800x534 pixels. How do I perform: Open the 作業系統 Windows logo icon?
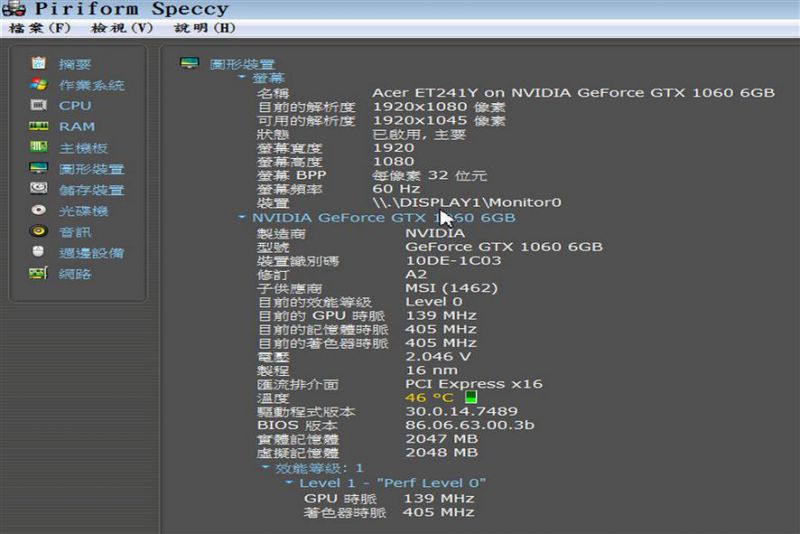pyautogui.click(x=38, y=85)
